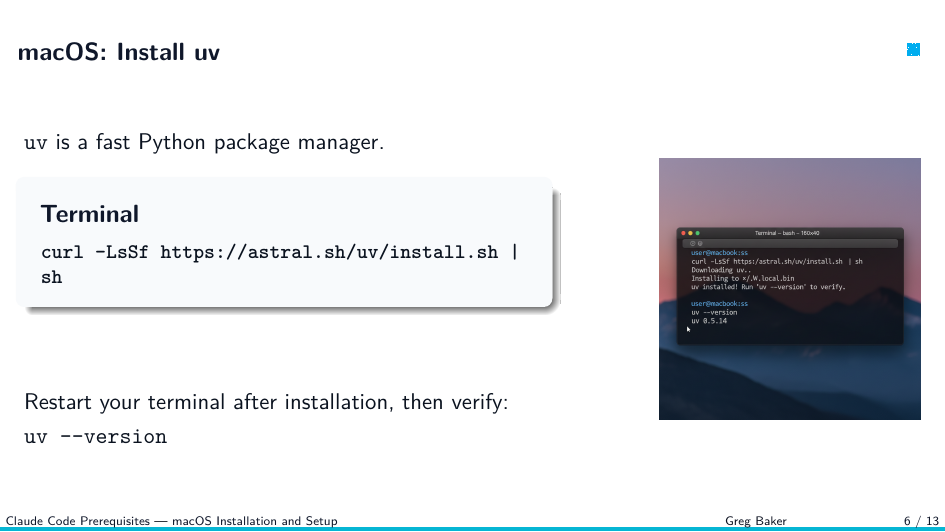The width and height of the screenshot is (945, 532).
Task: Click the terminal screenshot image
Action: pos(790,289)
